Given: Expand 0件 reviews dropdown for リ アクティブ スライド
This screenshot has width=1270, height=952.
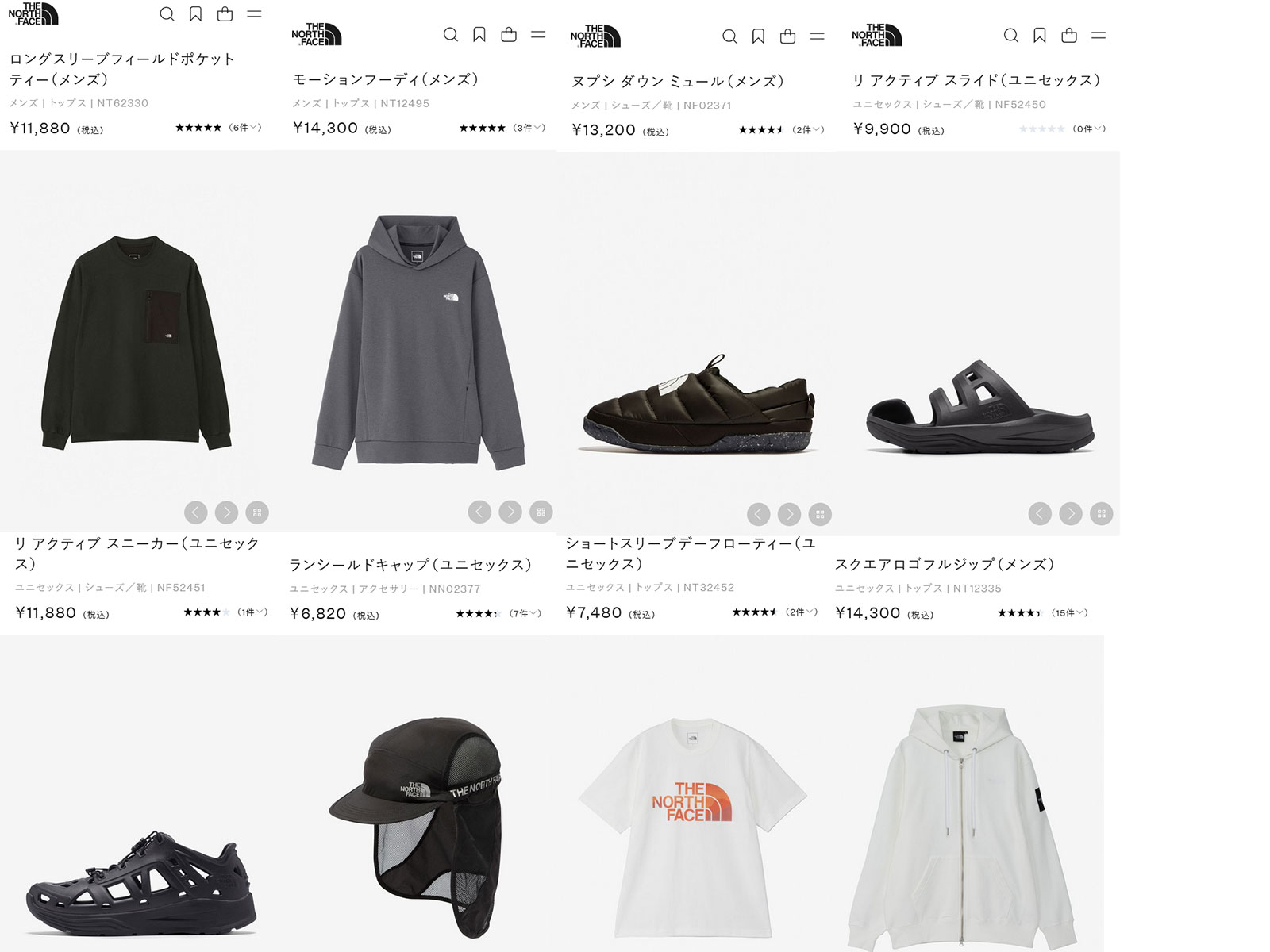Looking at the screenshot, I should click(x=1089, y=129).
